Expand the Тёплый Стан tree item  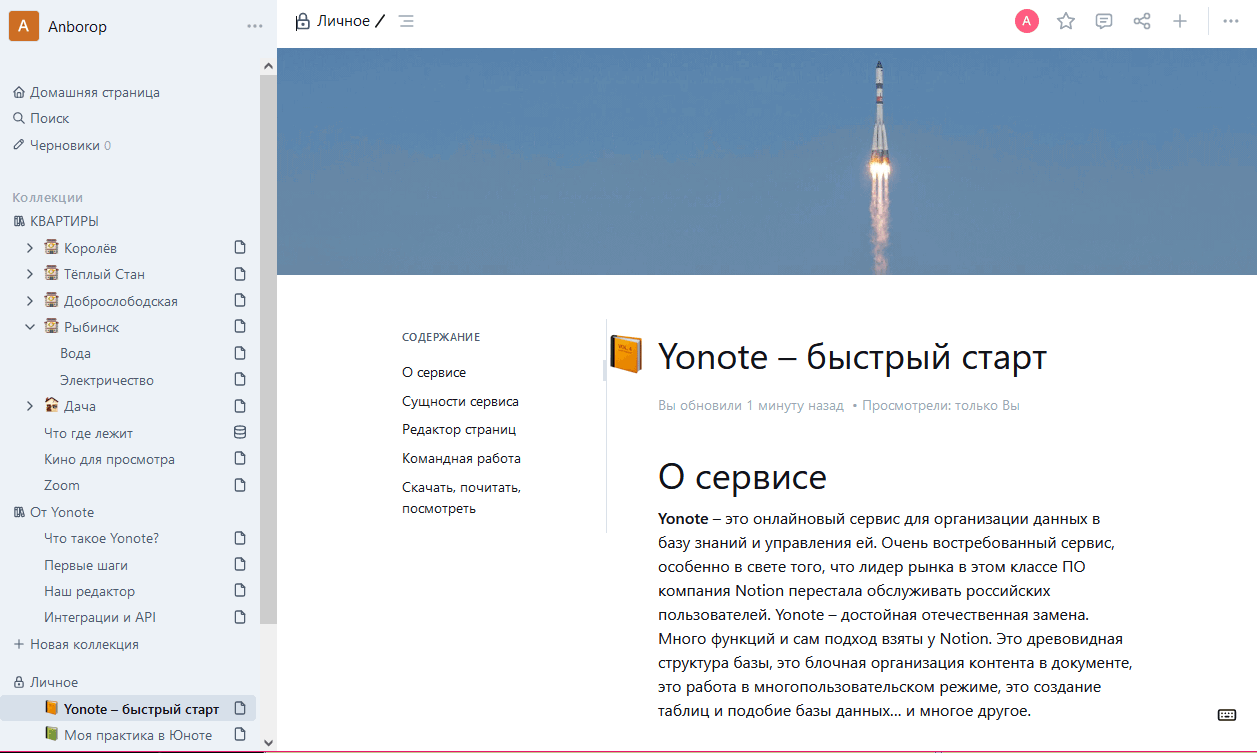point(29,274)
